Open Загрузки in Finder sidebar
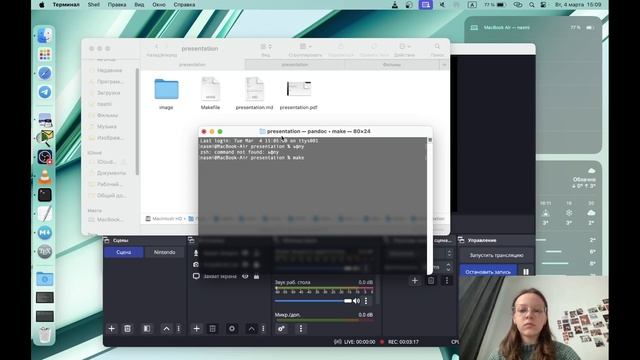Screen dimensions: 640x360 click(109, 93)
